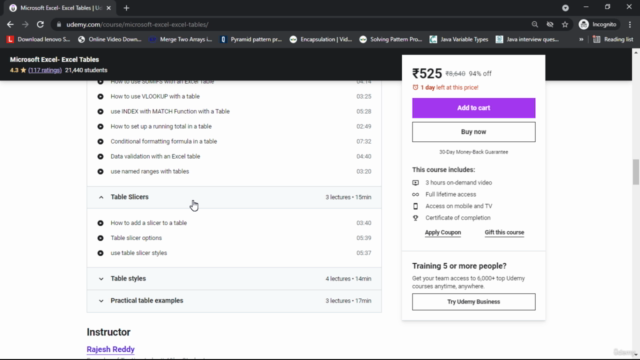640x360 pixels.
Task: Click the on-demand video icon
Action: coord(416,182)
